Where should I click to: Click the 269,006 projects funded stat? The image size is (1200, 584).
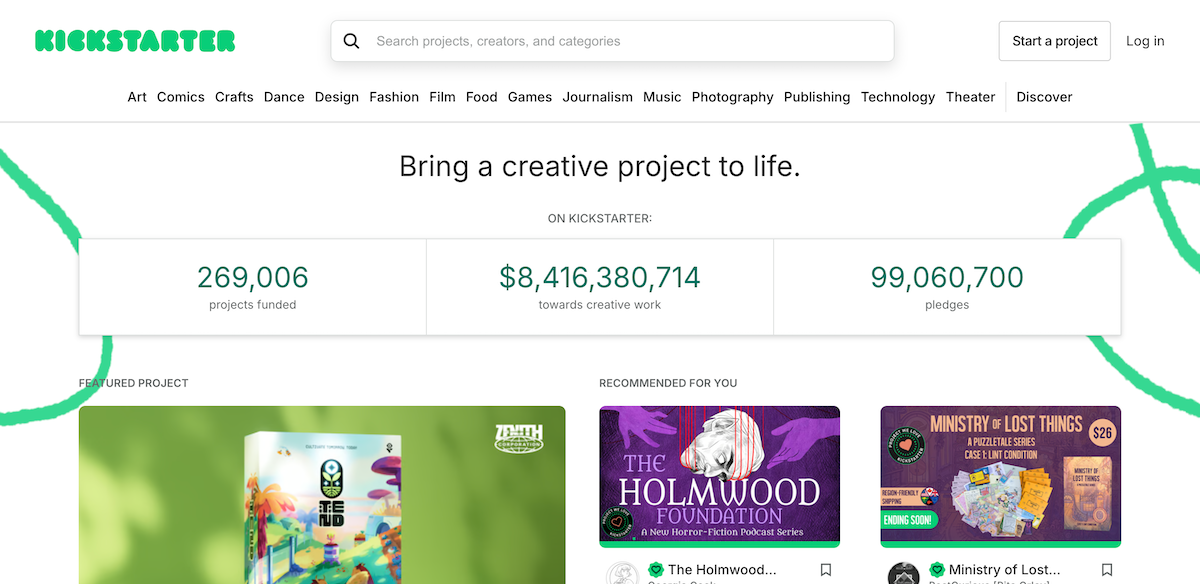(253, 286)
